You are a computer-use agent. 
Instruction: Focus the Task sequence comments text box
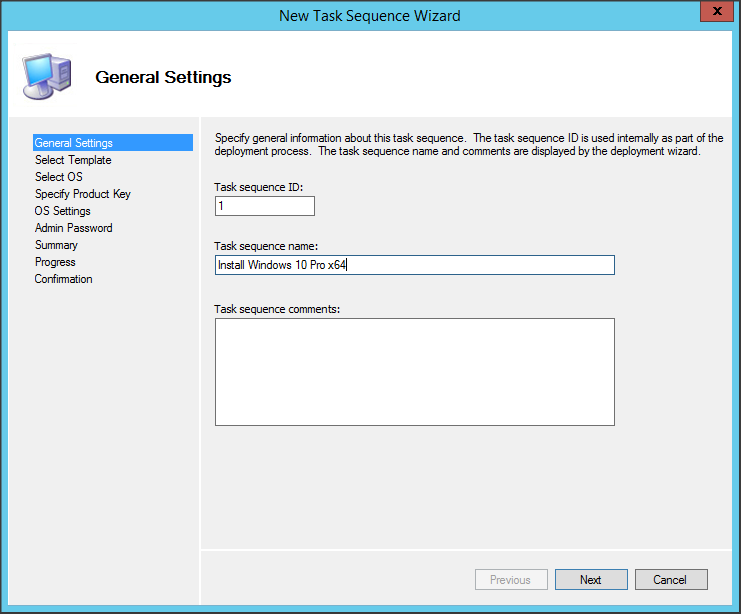[x=414, y=372]
